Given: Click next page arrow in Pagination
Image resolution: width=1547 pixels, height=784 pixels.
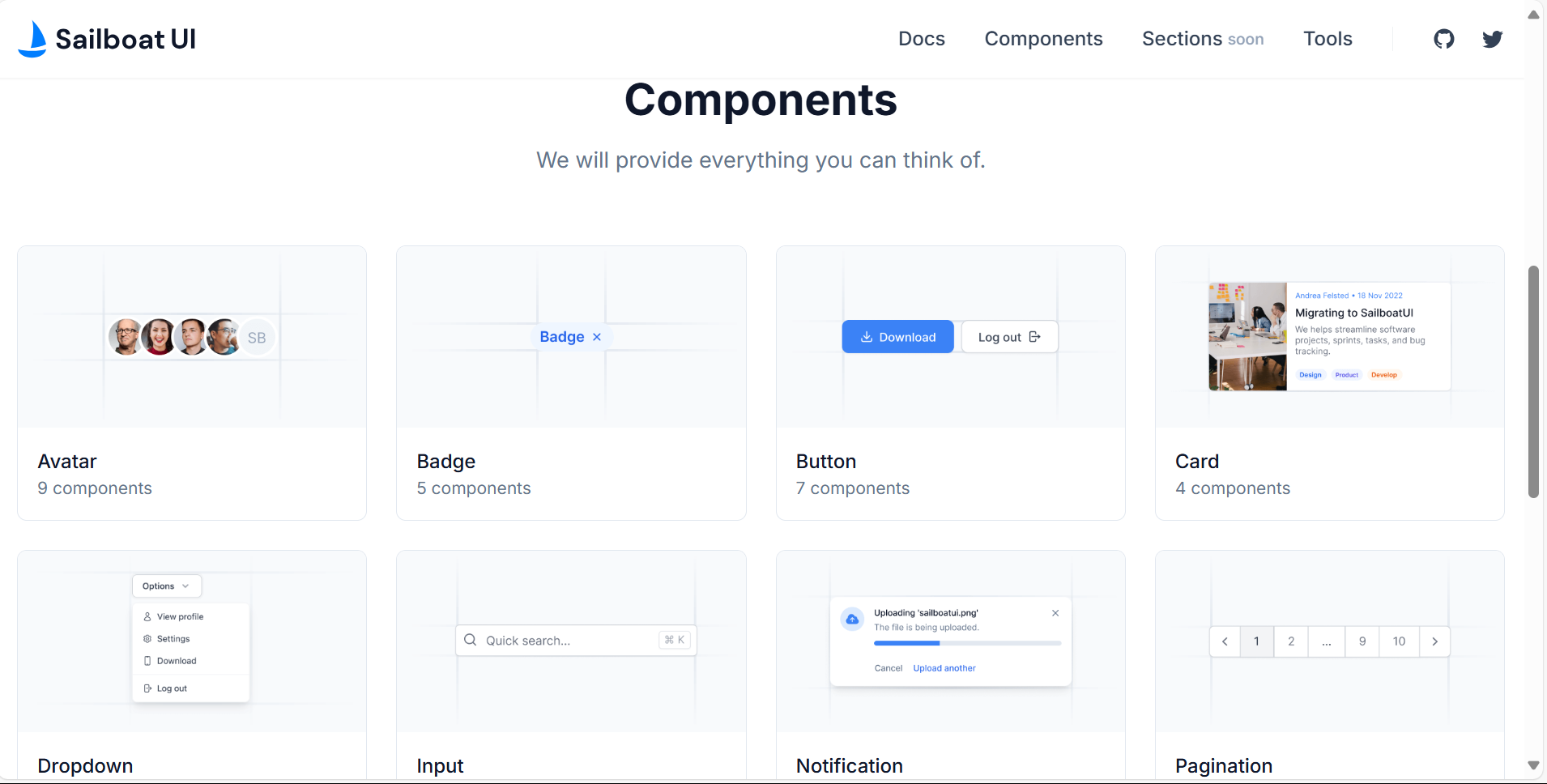Looking at the screenshot, I should pyautogui.click(x=1434, y=641).
